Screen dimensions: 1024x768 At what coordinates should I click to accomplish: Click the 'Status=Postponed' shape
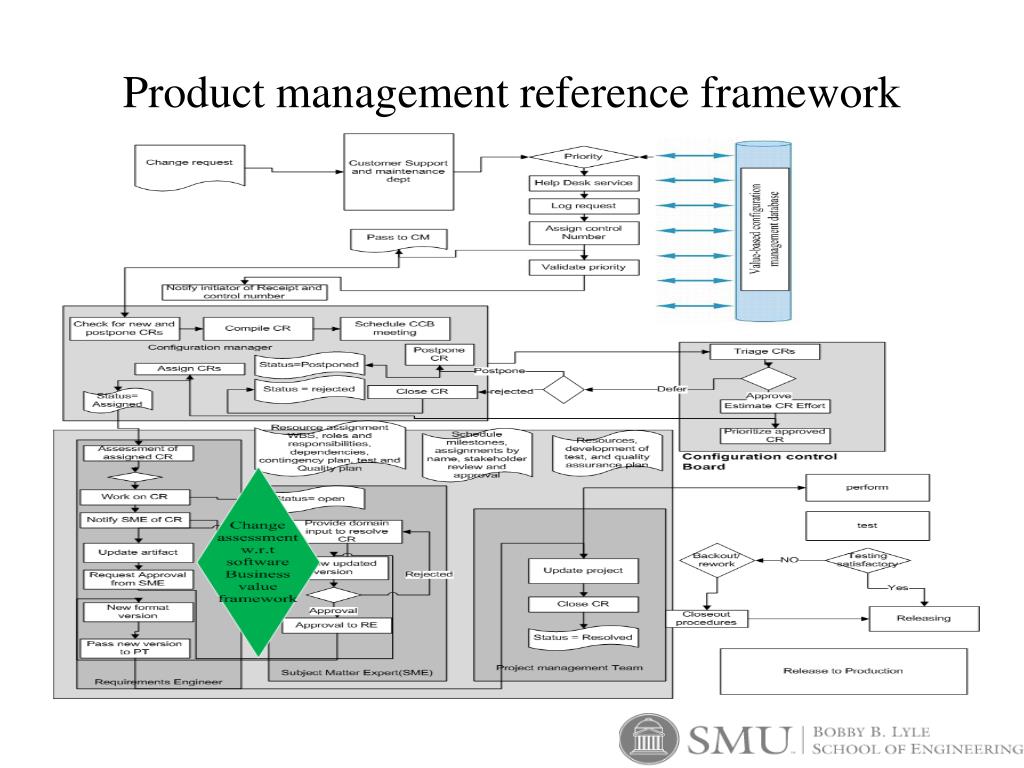(x=309, y=366)
